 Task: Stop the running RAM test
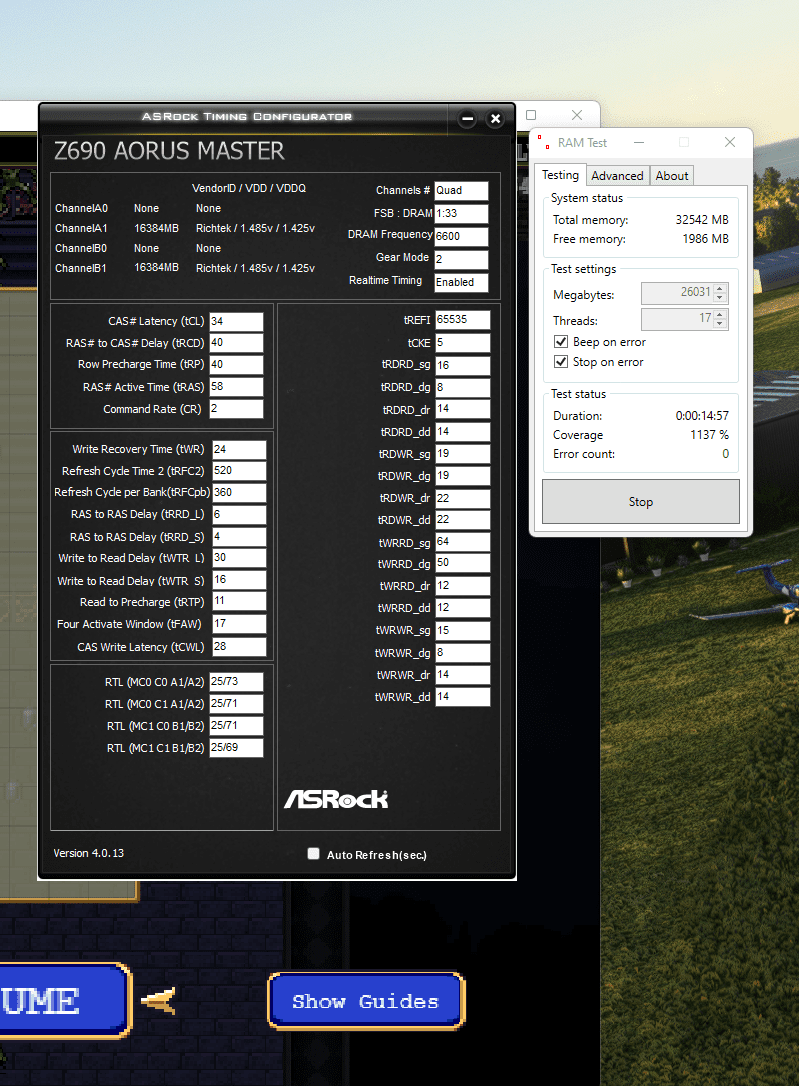coord(640,501)
